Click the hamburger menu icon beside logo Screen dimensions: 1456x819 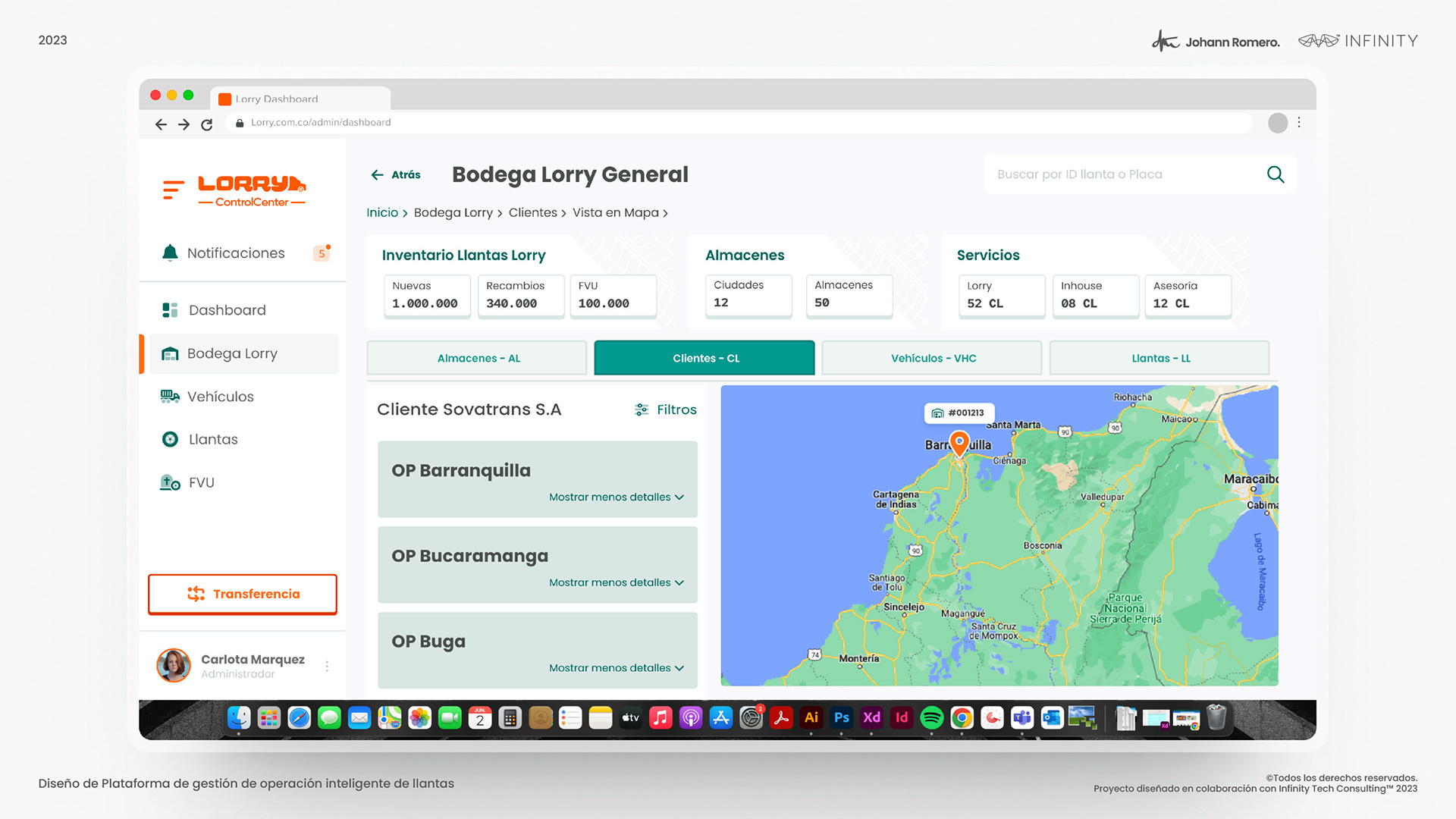click(x=173, y=190)
